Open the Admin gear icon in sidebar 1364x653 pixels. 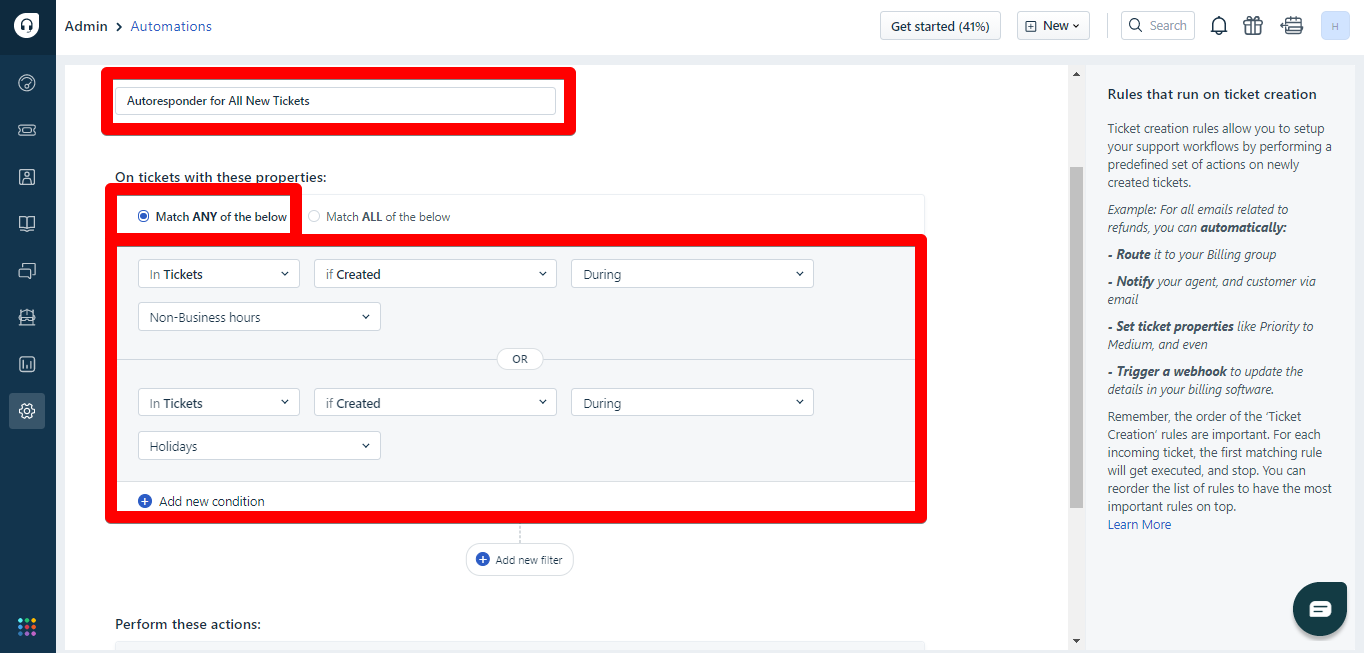pyautogui.click(x=27, y=411)
